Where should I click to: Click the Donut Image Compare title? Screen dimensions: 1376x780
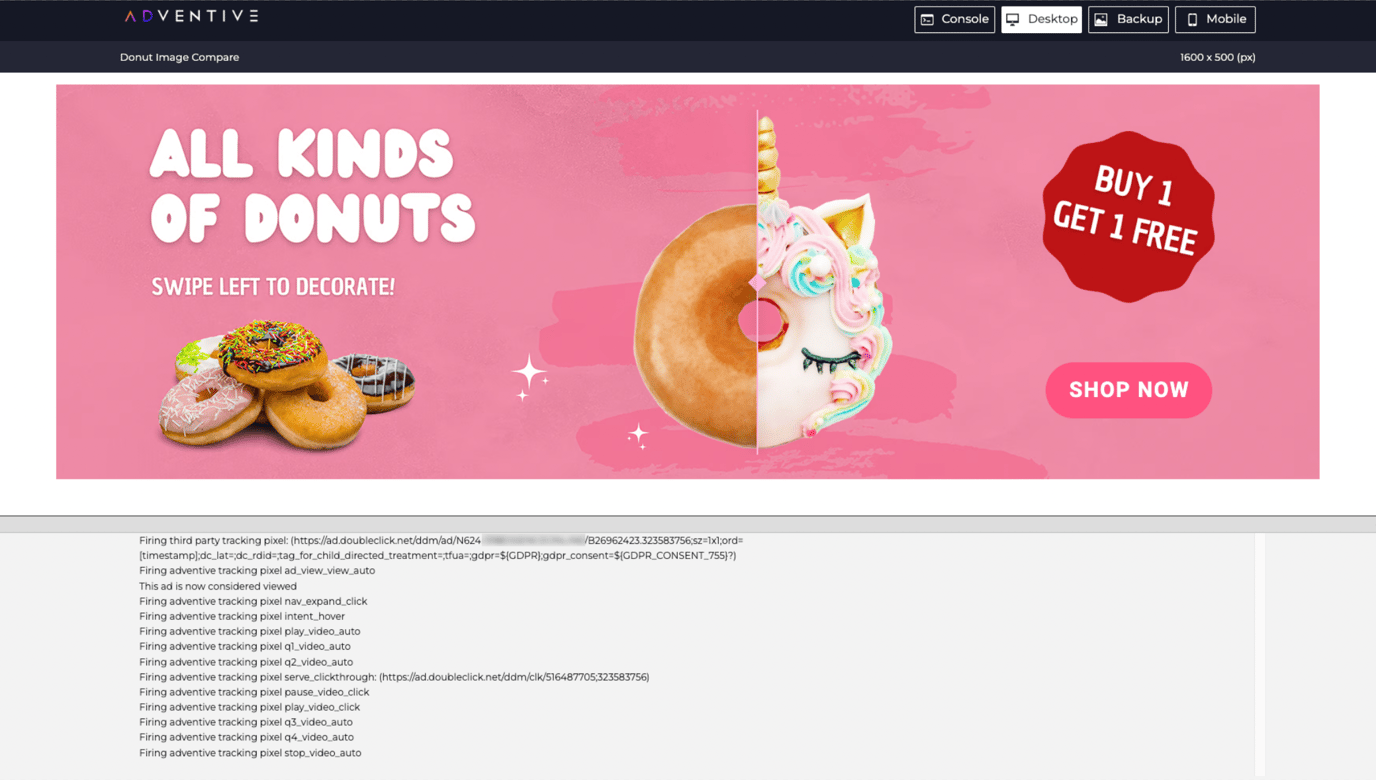(180, 57)
